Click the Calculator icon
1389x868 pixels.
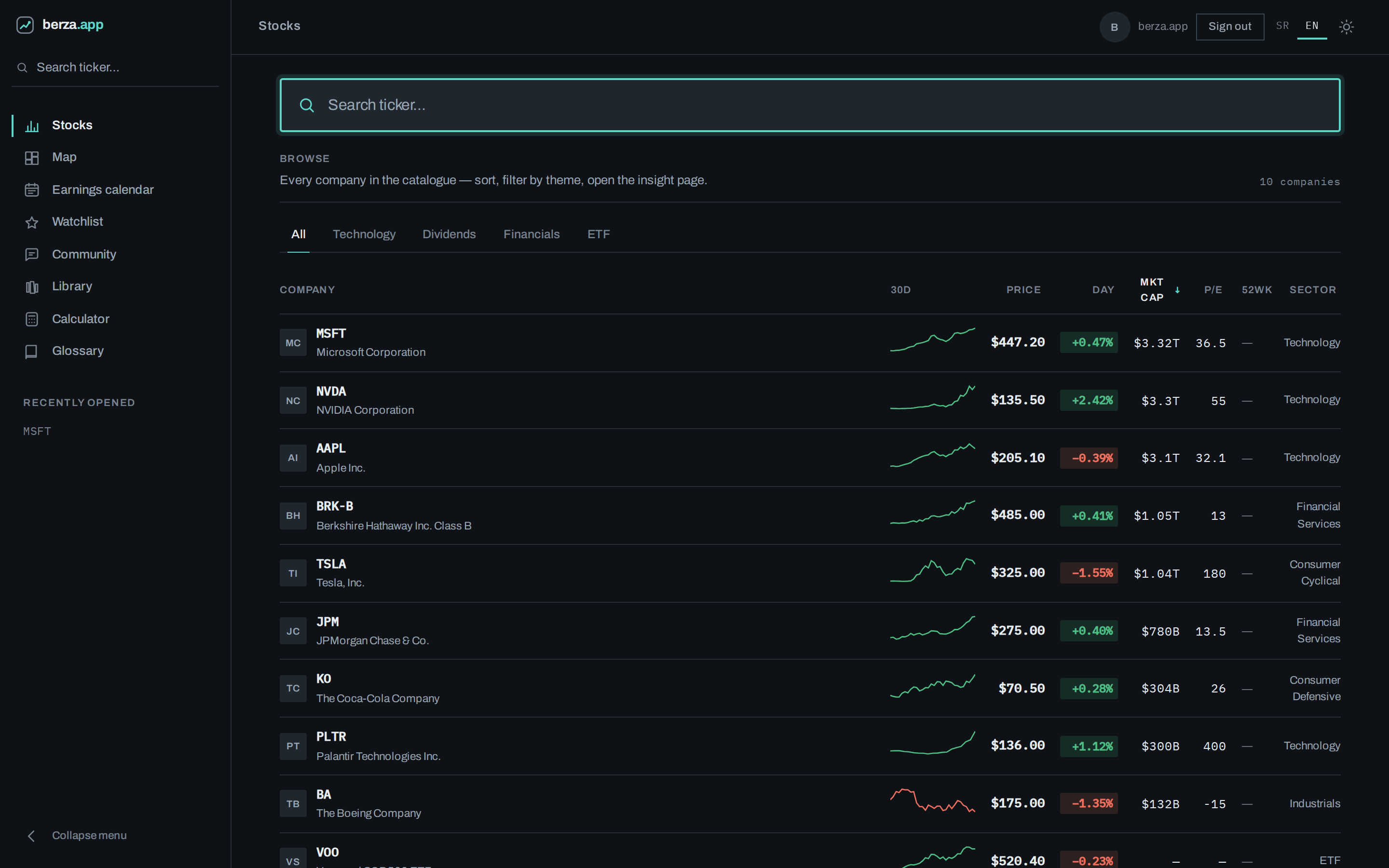(x=32, y=319)
